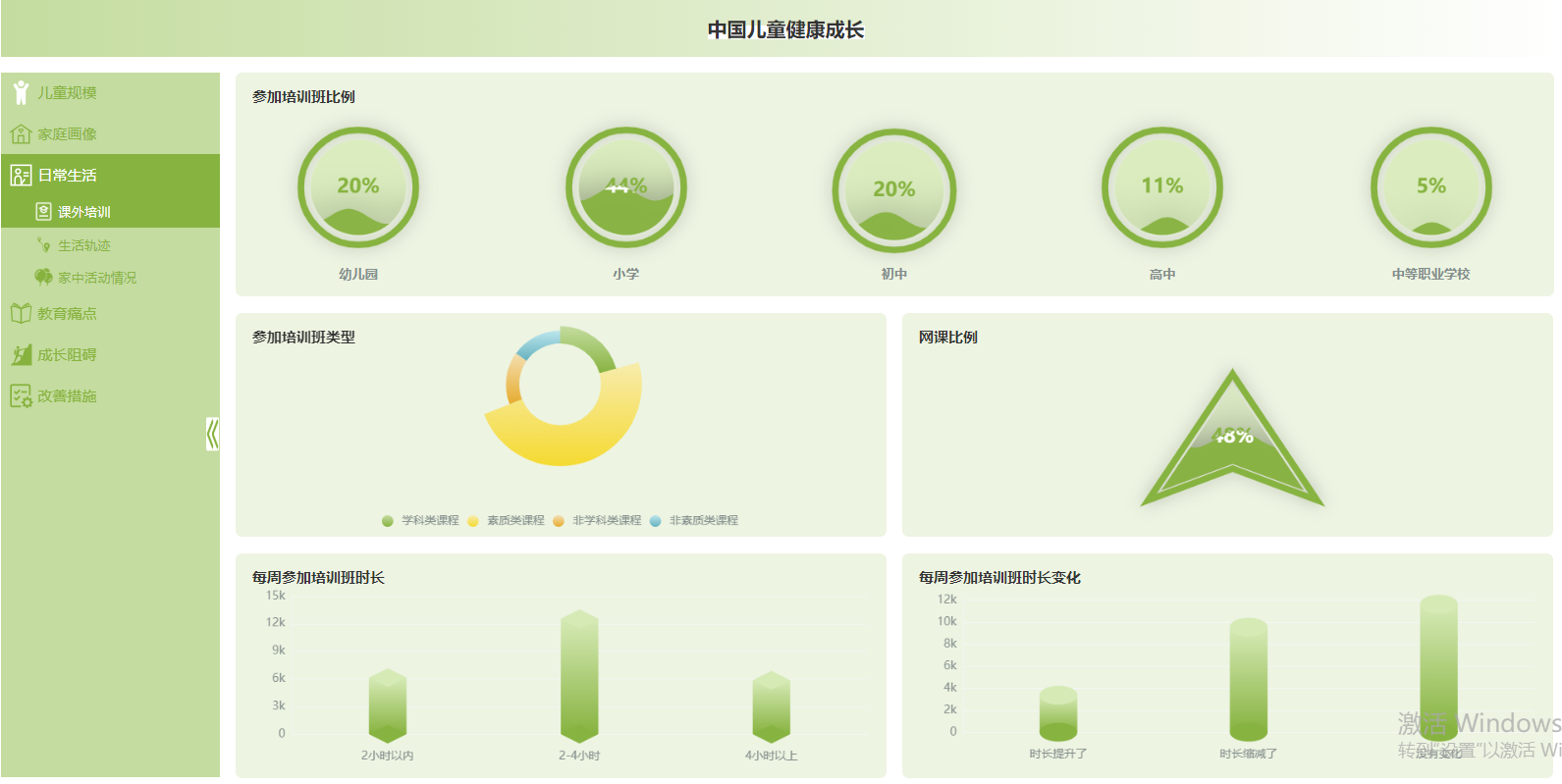
Task: Collapse the sidebar with the double-chevron handle
Action: coord(212,433)
